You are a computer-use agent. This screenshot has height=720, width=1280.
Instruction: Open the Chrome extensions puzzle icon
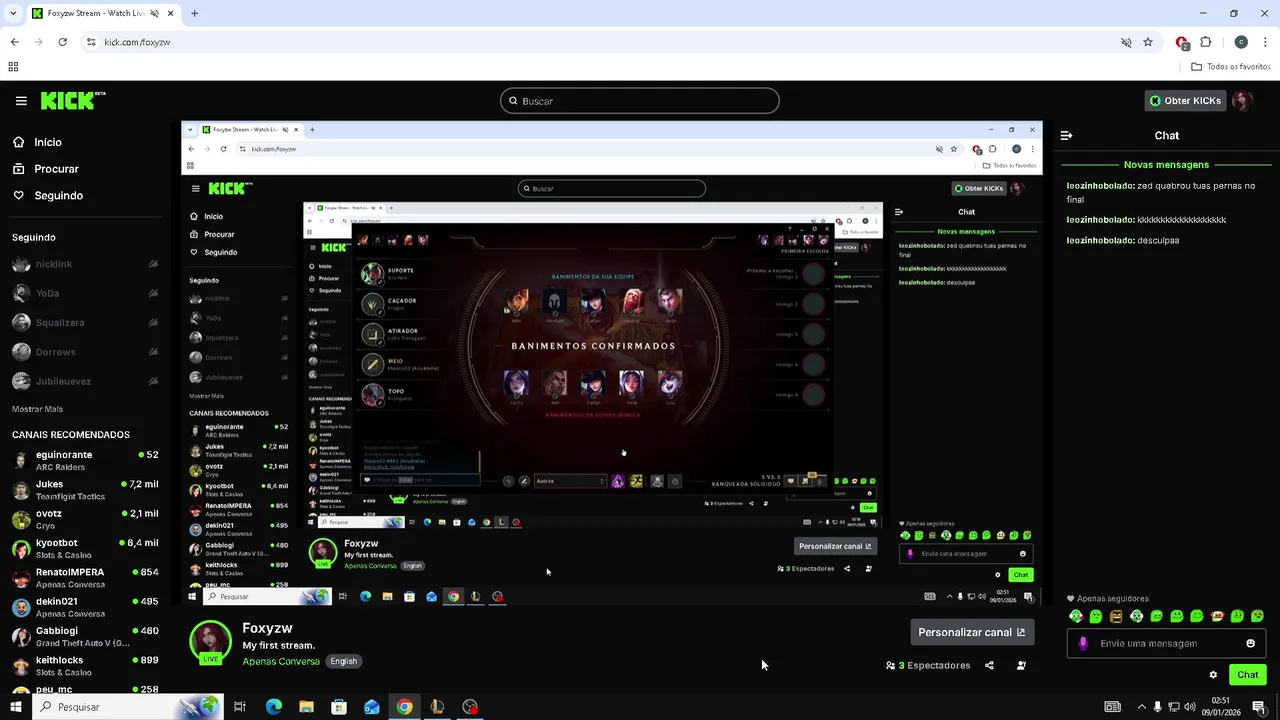[x=1205, y=42]
